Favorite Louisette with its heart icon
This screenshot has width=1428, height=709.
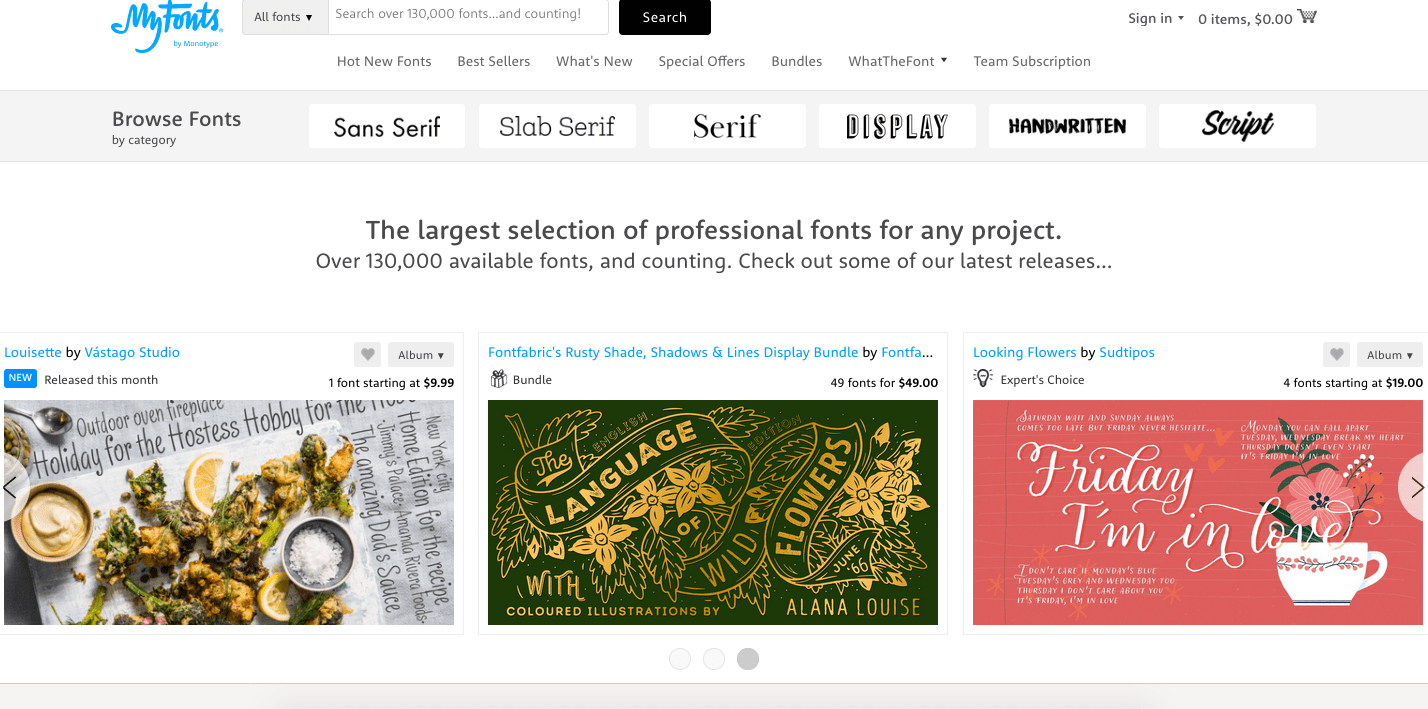[367, 355]
